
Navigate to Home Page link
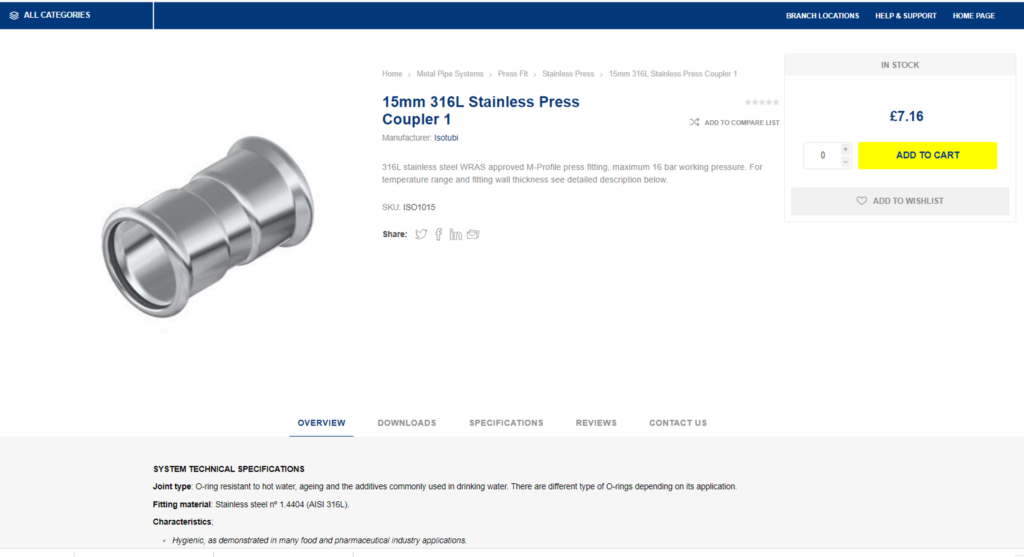[x=973, y=16]
